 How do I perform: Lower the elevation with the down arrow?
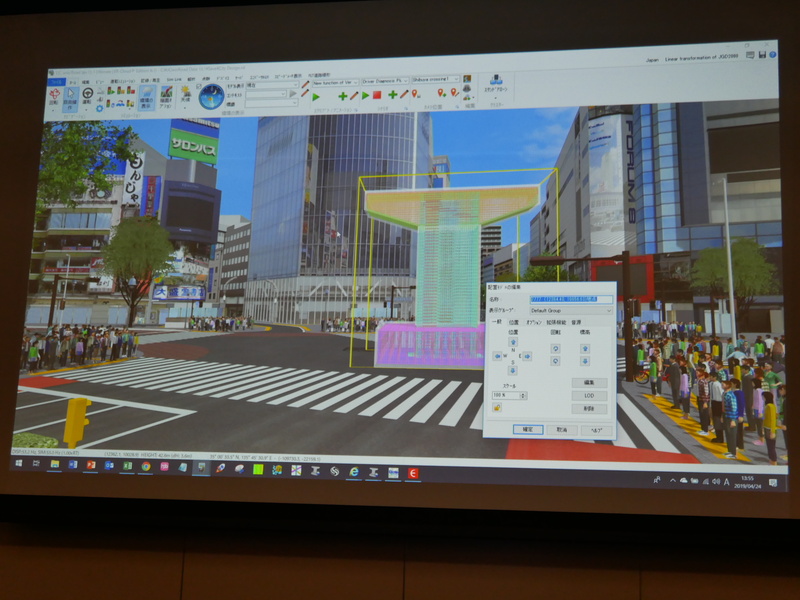click(585, 361)
